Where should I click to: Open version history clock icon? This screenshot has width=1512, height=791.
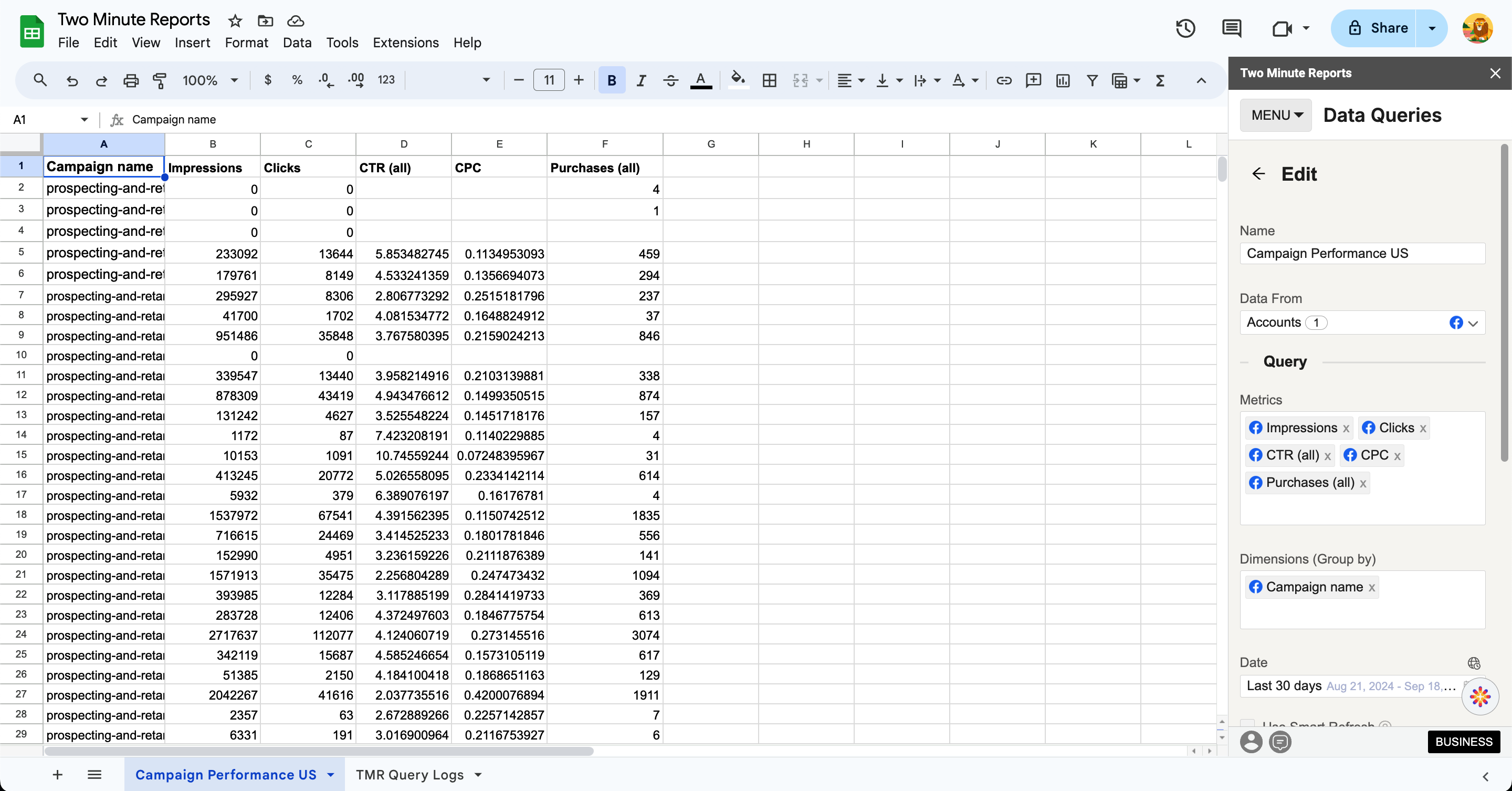click(x=1185, y=28)
